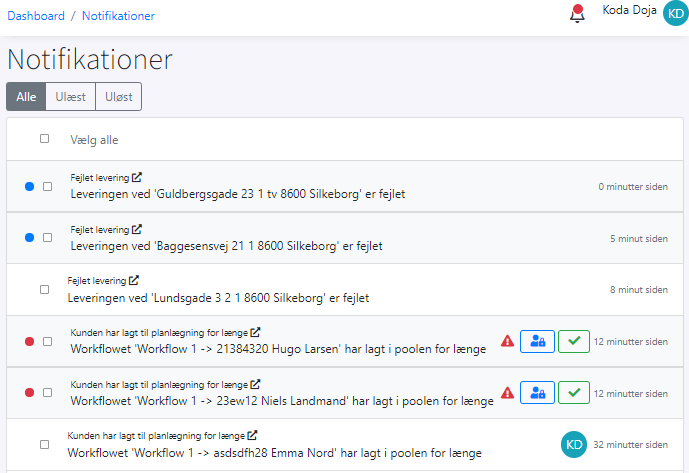Assign Niels Landmand workflow with user-lock button
Screen dimensions: 689x473
pos(537,393)
